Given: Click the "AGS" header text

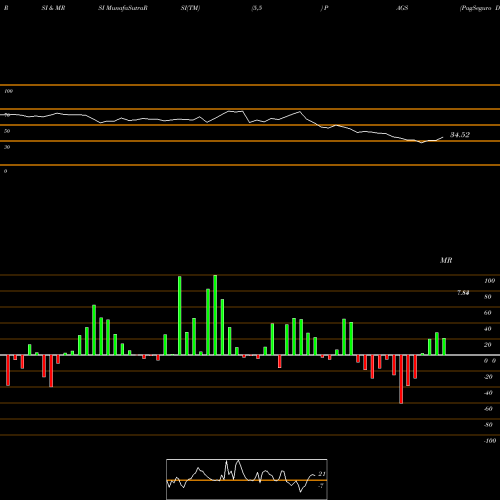Looking at the screenshot, I should coord(402,8).
